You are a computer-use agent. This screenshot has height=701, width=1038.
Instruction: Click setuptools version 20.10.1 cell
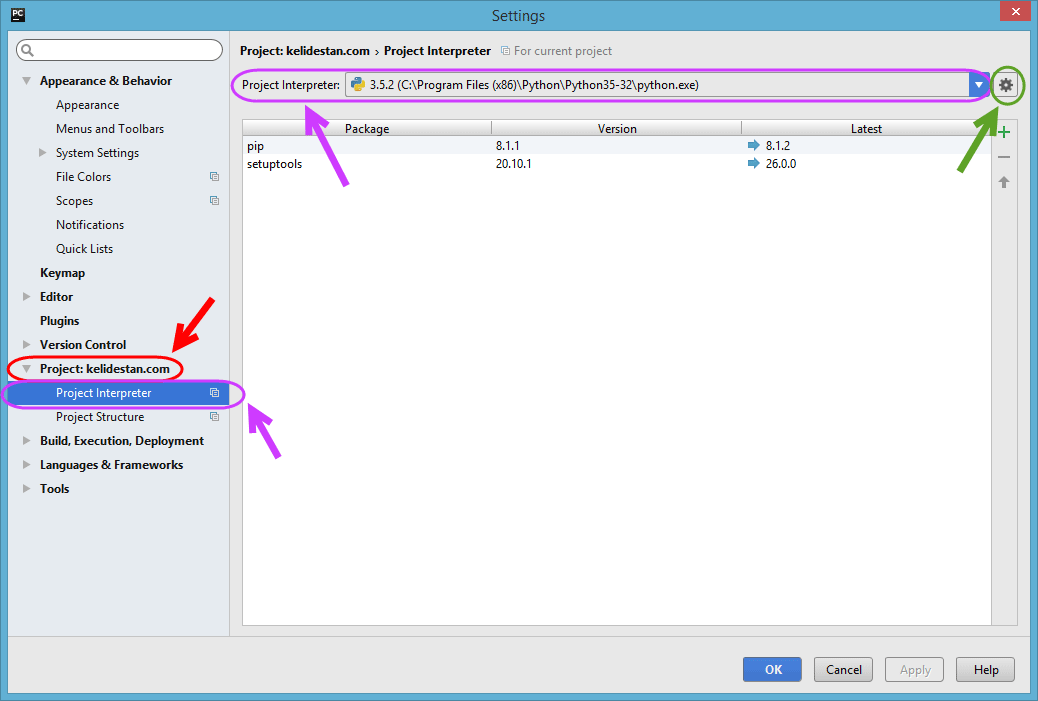[514, 164]
